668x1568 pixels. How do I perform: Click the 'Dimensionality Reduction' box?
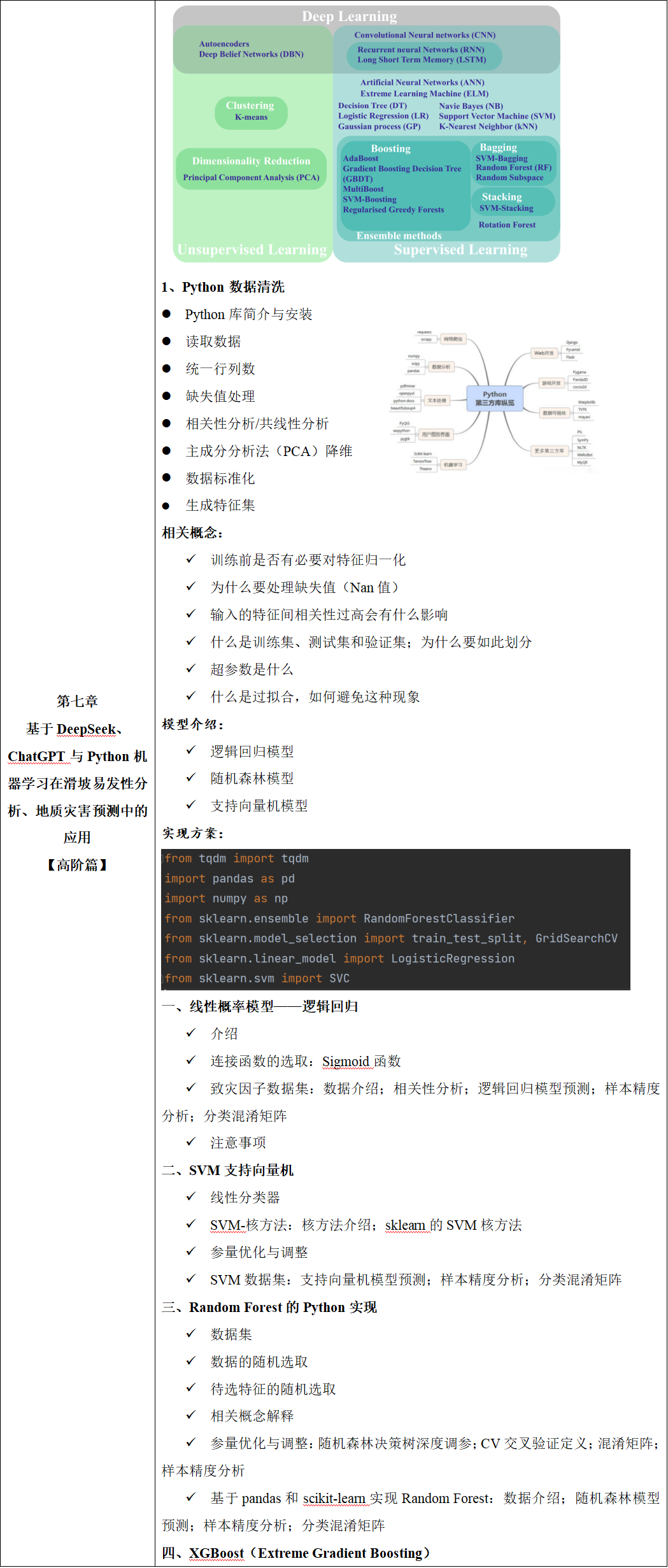pyautogui.click(x=251, y=169)
